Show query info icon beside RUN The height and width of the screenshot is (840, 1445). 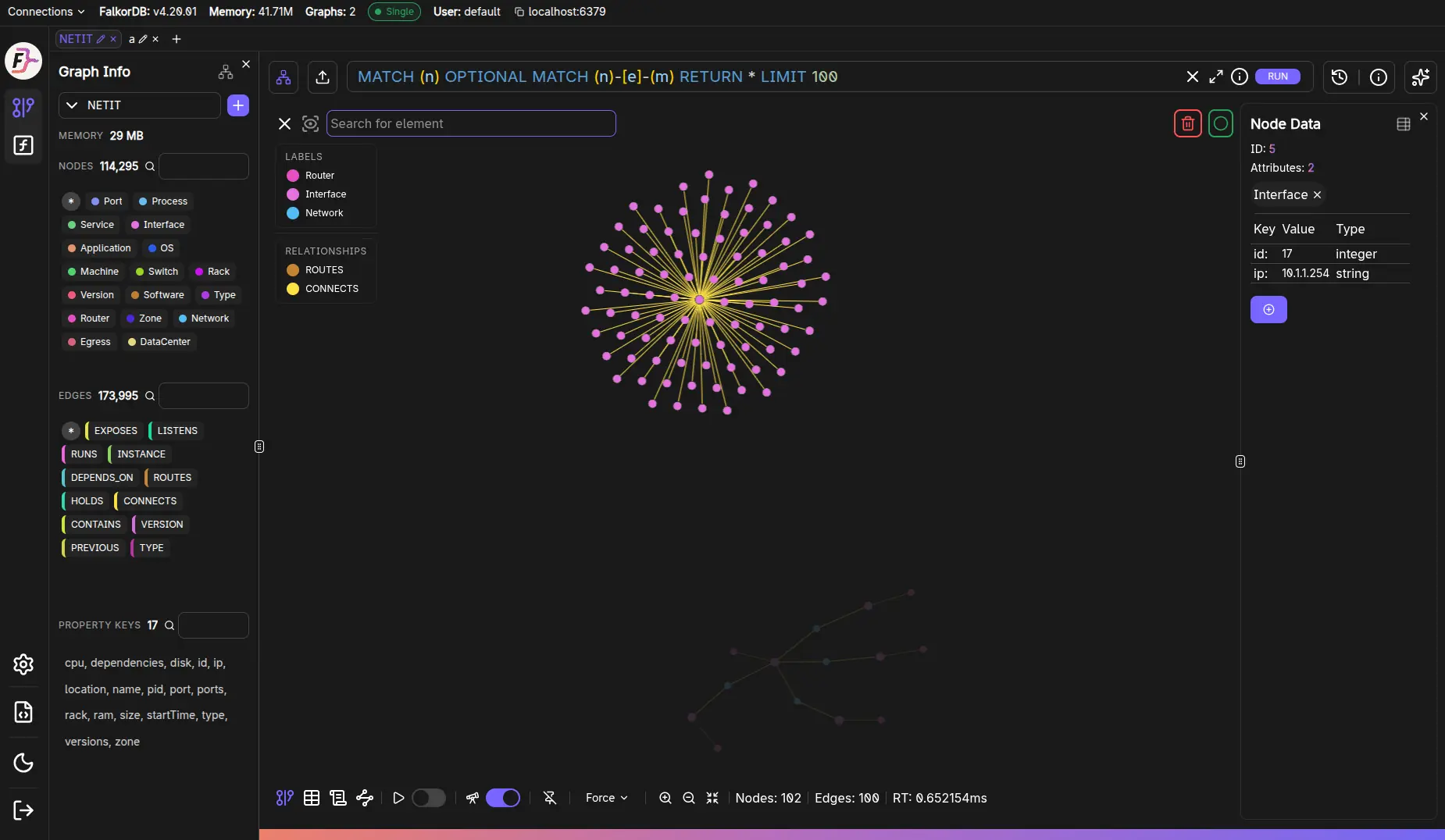pos(1240,77)
